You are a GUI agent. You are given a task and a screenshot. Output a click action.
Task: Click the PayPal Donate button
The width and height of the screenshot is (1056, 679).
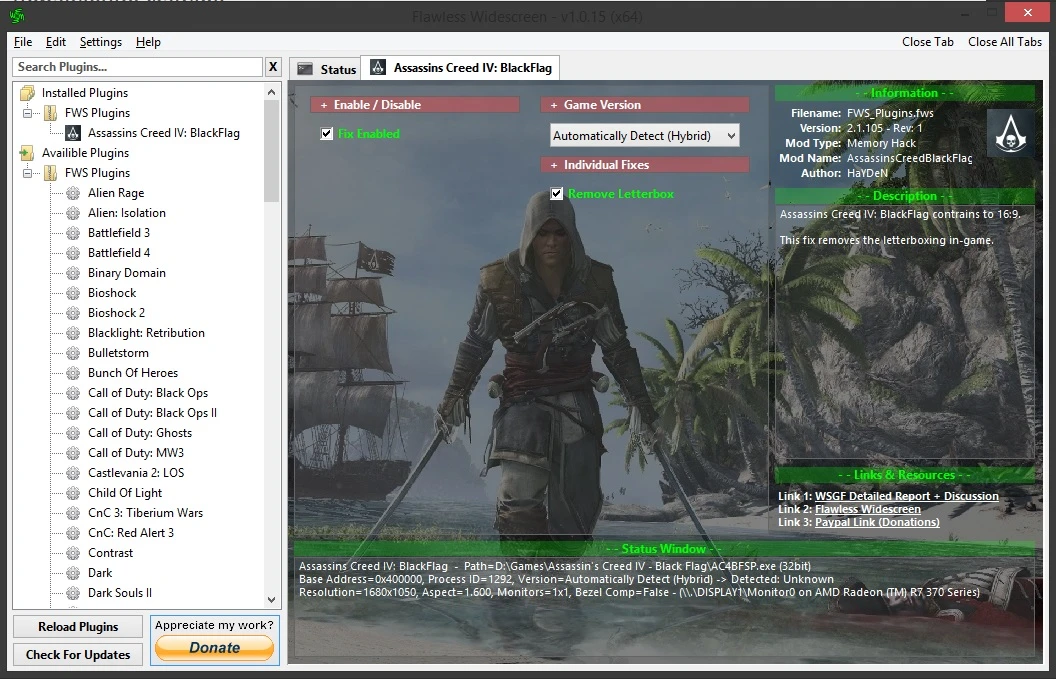pyautogui.click(x=213, y=648)
